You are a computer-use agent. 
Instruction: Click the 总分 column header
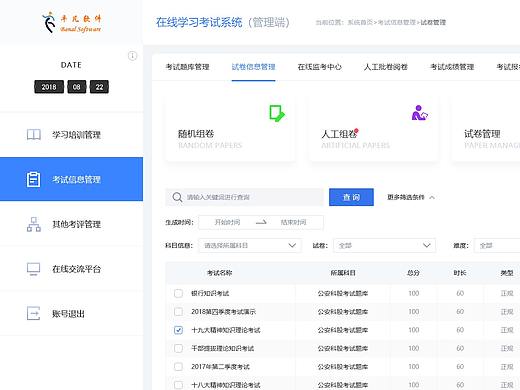click(413, 273)
